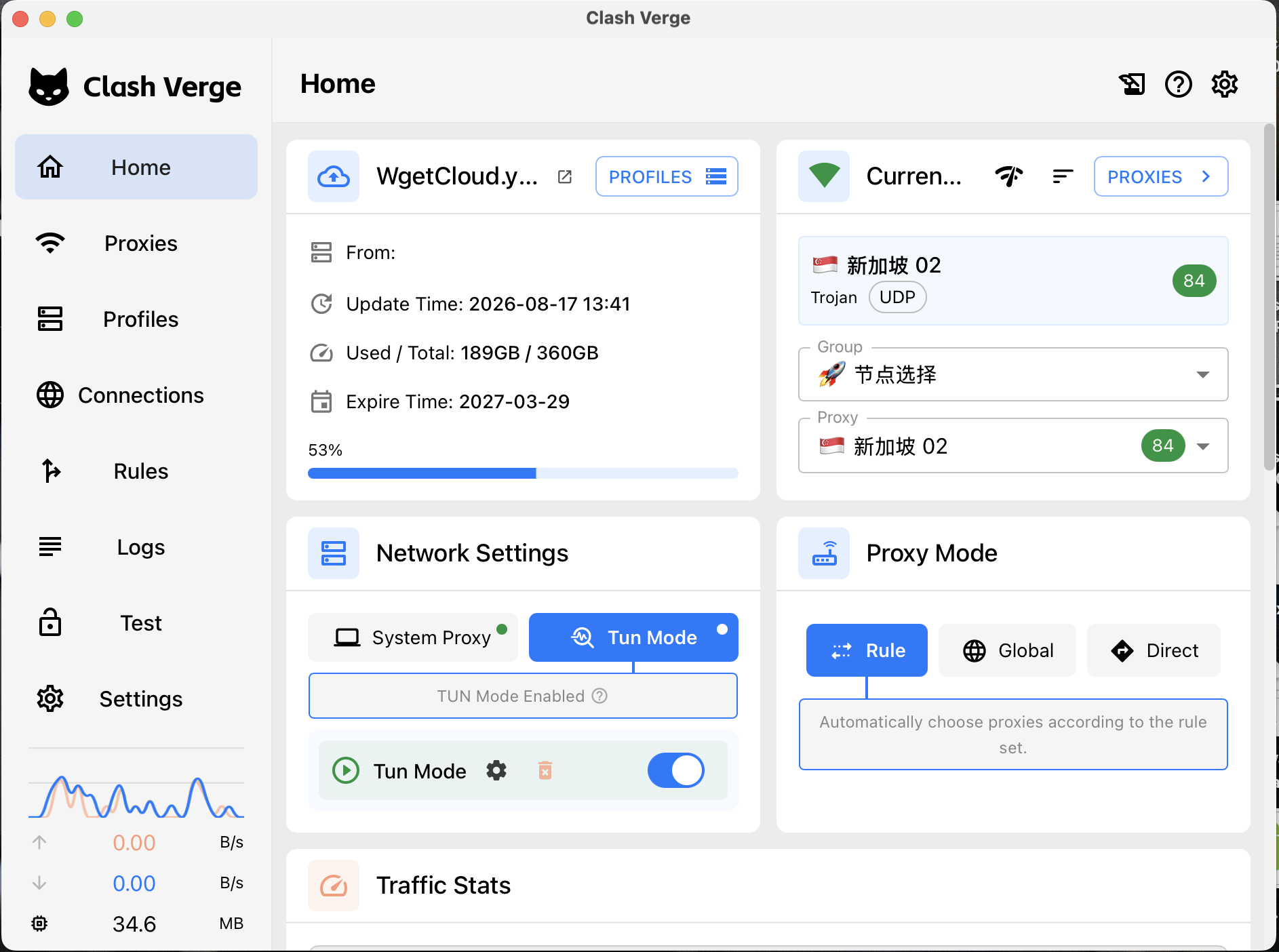This screenshot has width=1279, height=952.
Task: Click the WgetCloud profile name
Action: click(x=457, y=176)
